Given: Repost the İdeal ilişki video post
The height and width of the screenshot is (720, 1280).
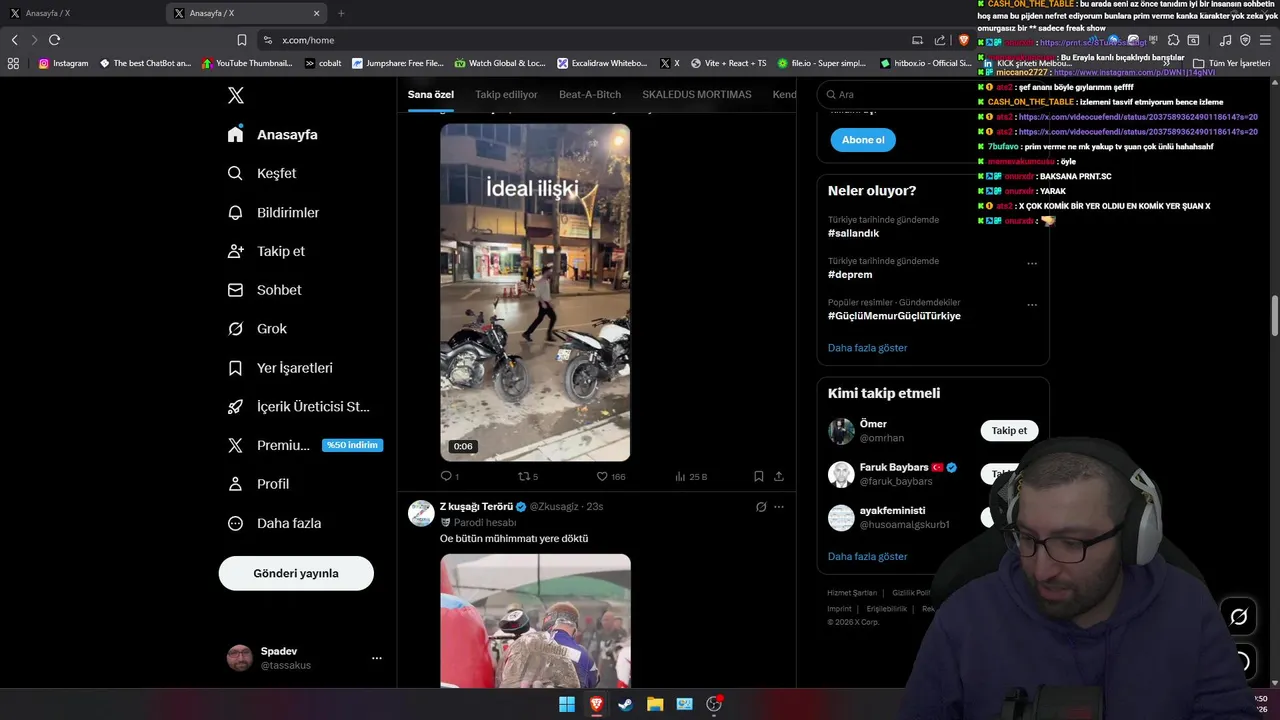Looking at the screenshot, I should [528, 477].
